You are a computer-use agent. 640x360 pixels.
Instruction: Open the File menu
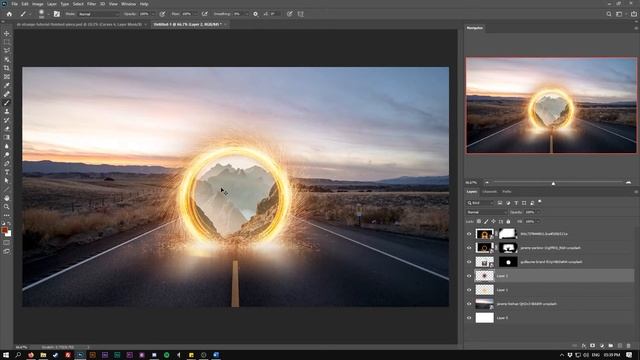point(14,4)
